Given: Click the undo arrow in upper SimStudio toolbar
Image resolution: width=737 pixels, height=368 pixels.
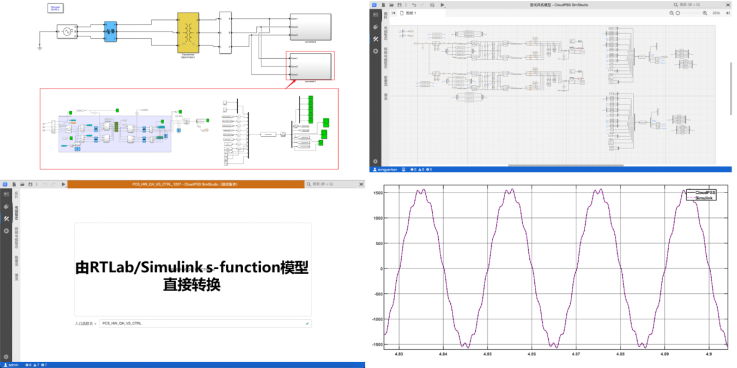Looking at the screenshot, I should pyautogui.click(x=414, y=5).
